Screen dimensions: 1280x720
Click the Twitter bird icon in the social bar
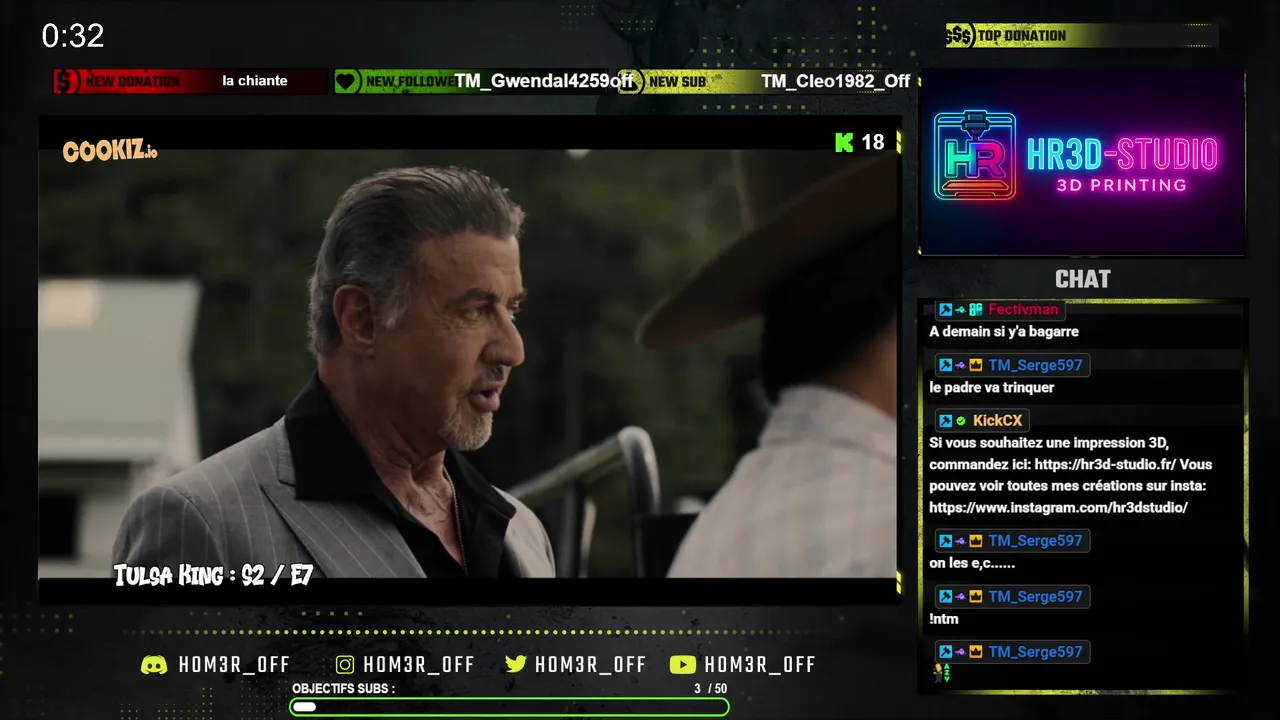click(516, 665)
